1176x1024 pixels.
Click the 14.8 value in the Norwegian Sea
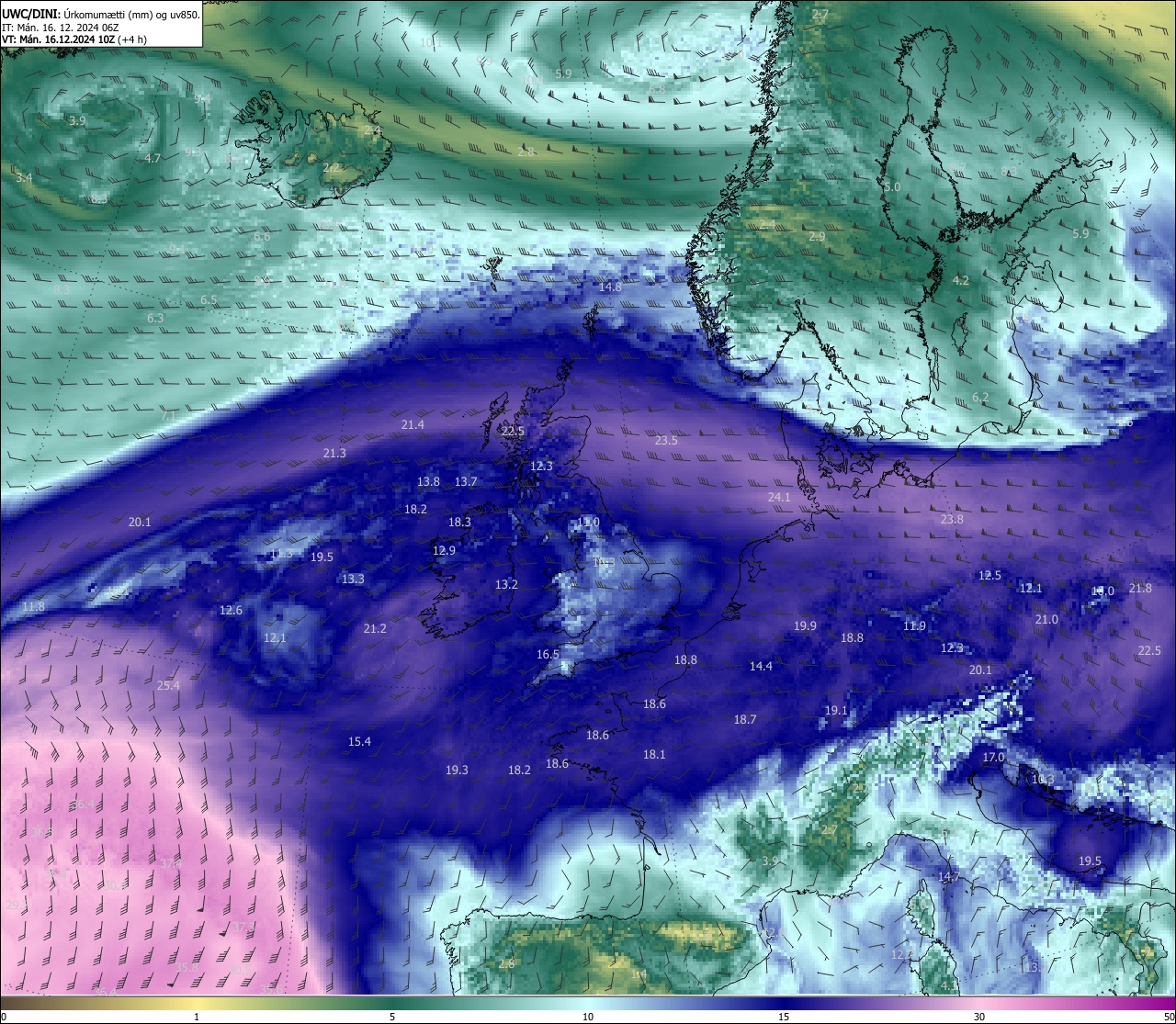pos(610,287)
